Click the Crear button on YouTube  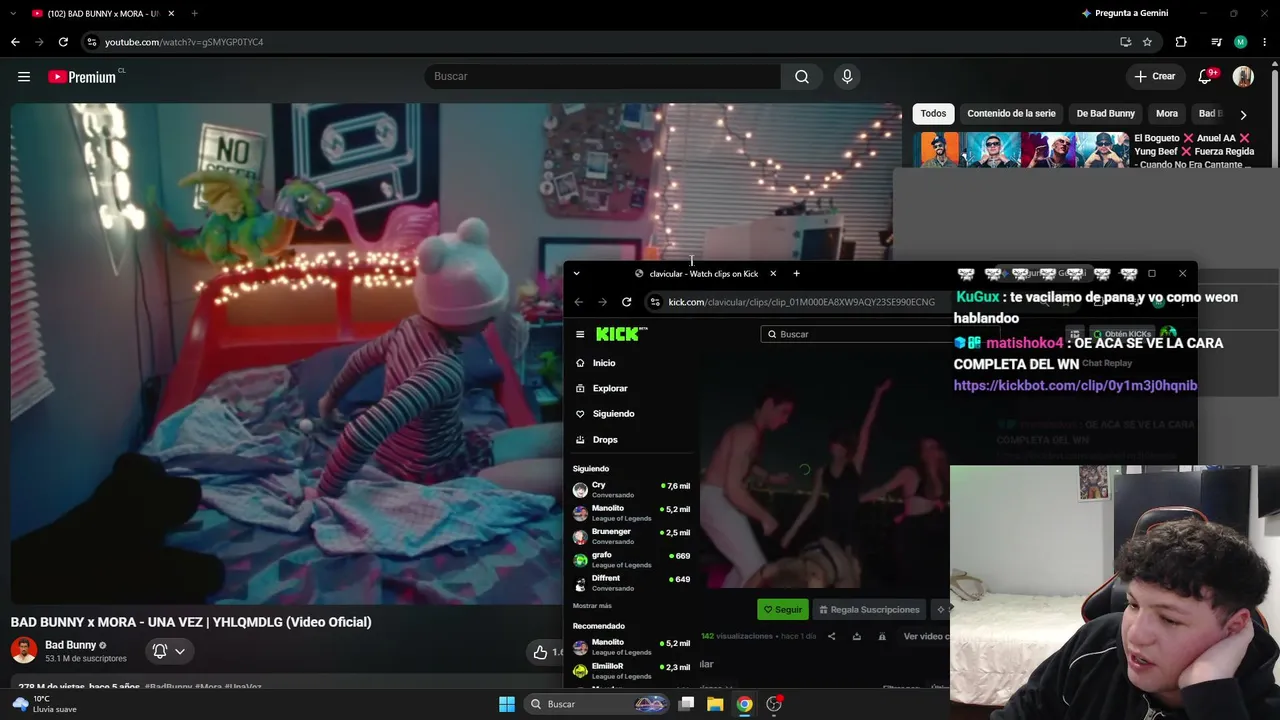click(1155, 77)
